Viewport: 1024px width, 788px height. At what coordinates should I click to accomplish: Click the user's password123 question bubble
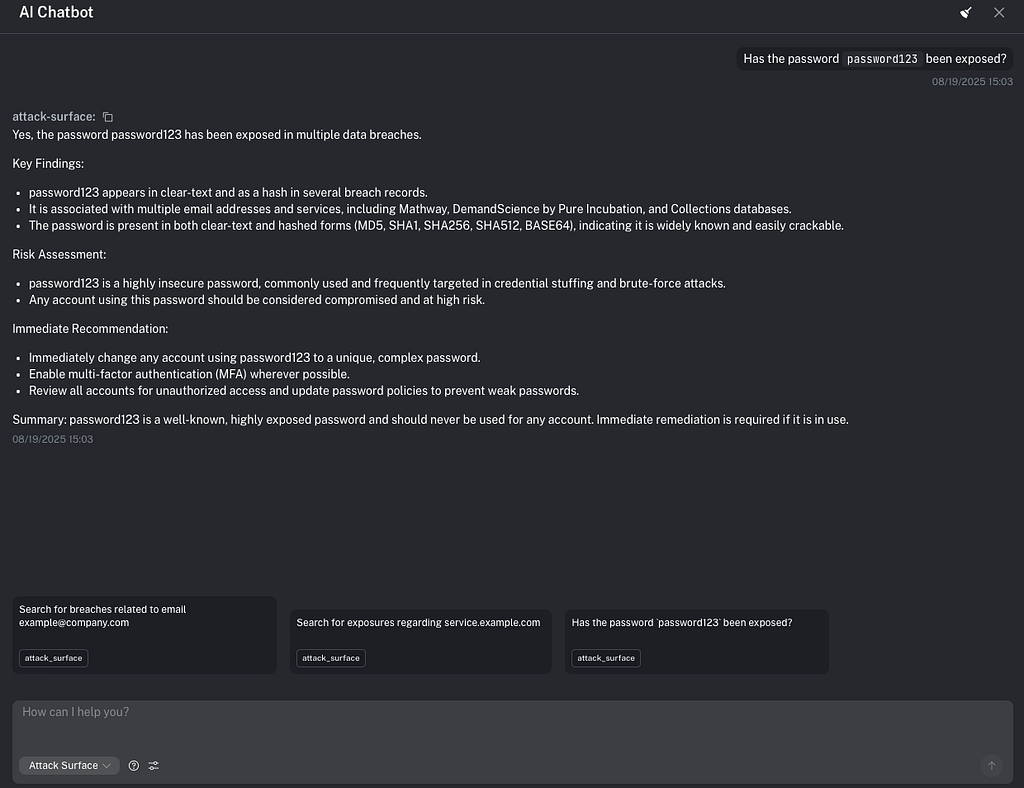point(874,59)
